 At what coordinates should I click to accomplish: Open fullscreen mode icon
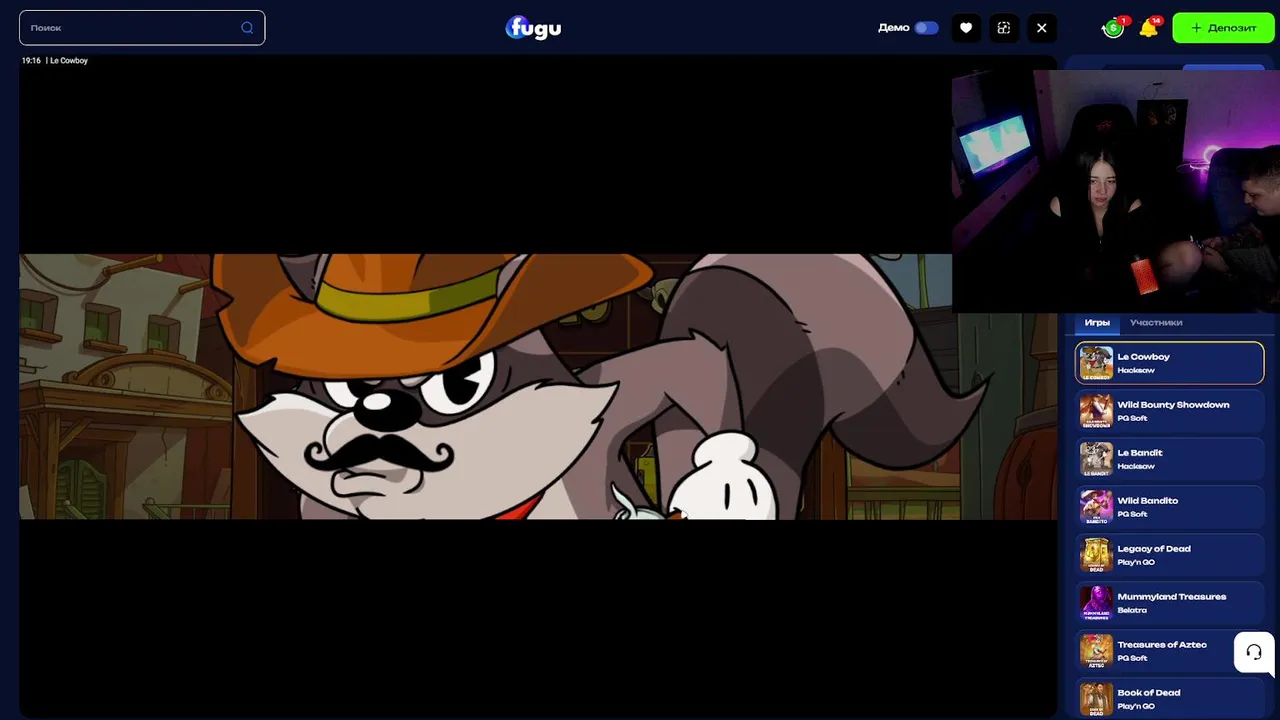click(x=1004, y=28)
